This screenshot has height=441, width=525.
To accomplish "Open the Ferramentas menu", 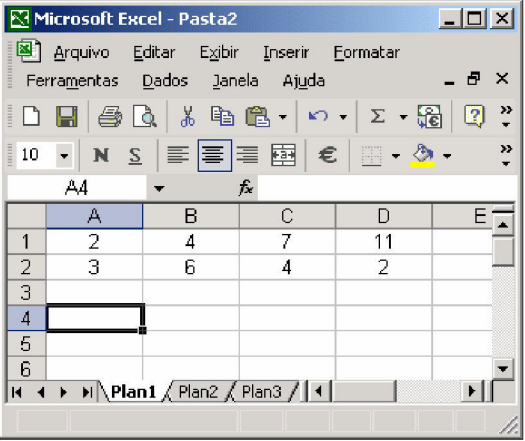I will tap(72, 81).
